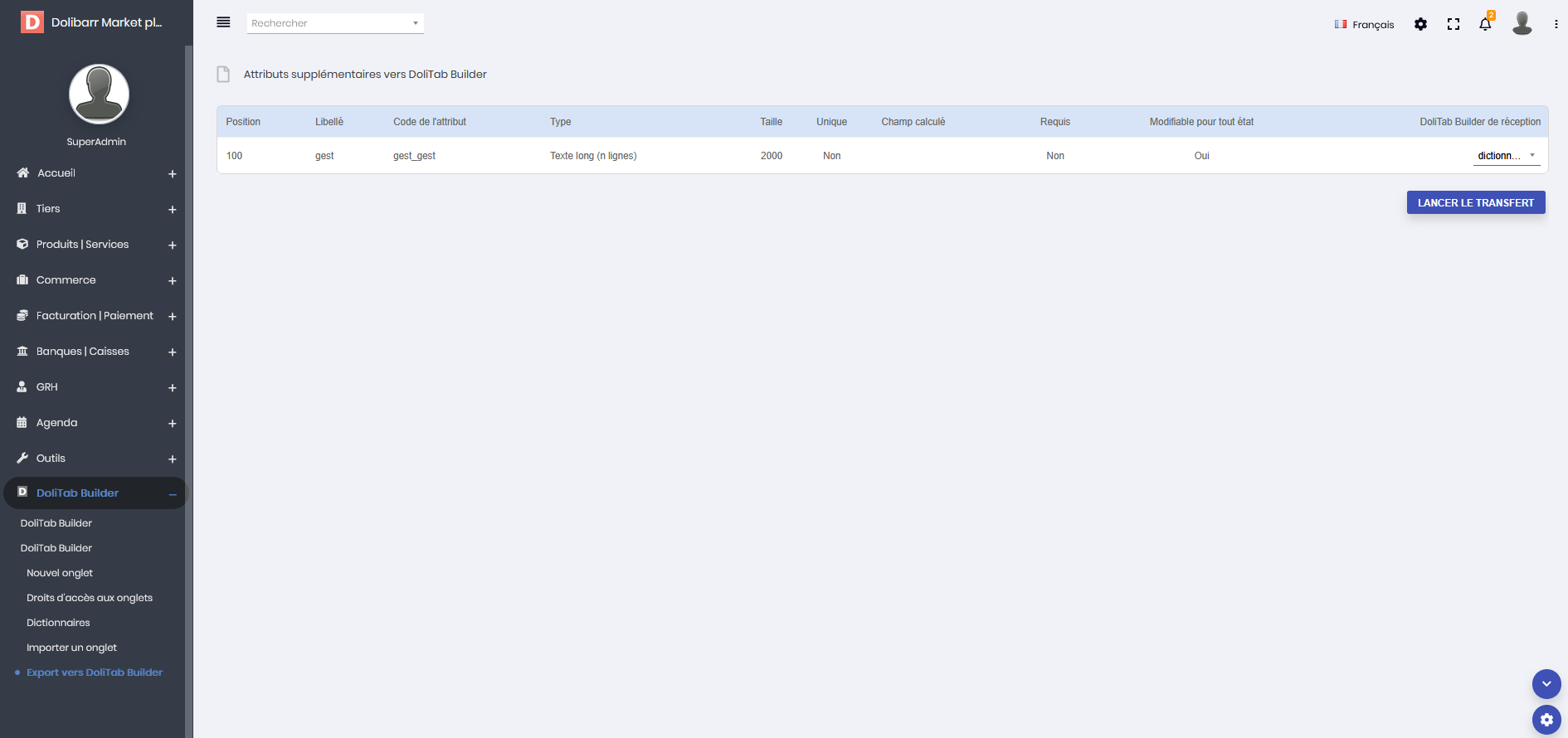The image size is (1568, 738).
Task: Click the Dolibarr logo icon
Action: (32, 22)
